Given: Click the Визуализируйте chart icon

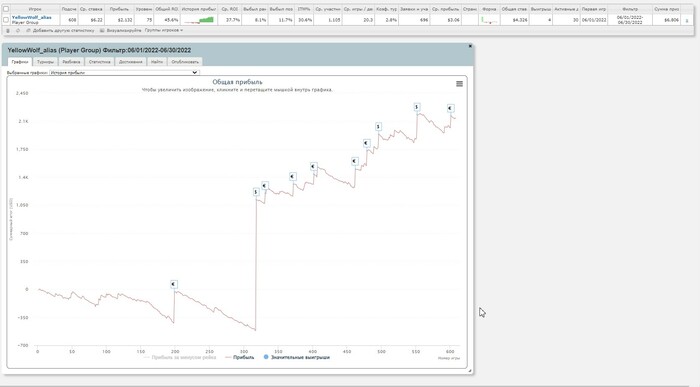Looking at the screenshot, I should point(102,31).
